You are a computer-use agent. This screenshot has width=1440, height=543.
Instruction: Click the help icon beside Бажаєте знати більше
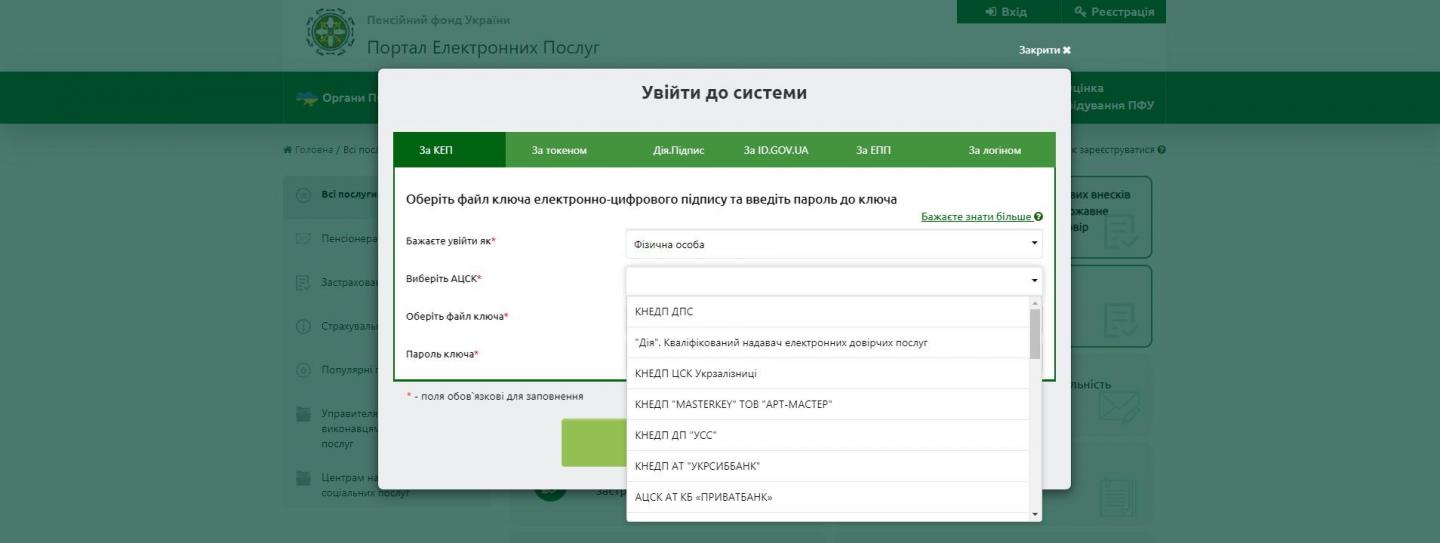(x=1039, y=217)
